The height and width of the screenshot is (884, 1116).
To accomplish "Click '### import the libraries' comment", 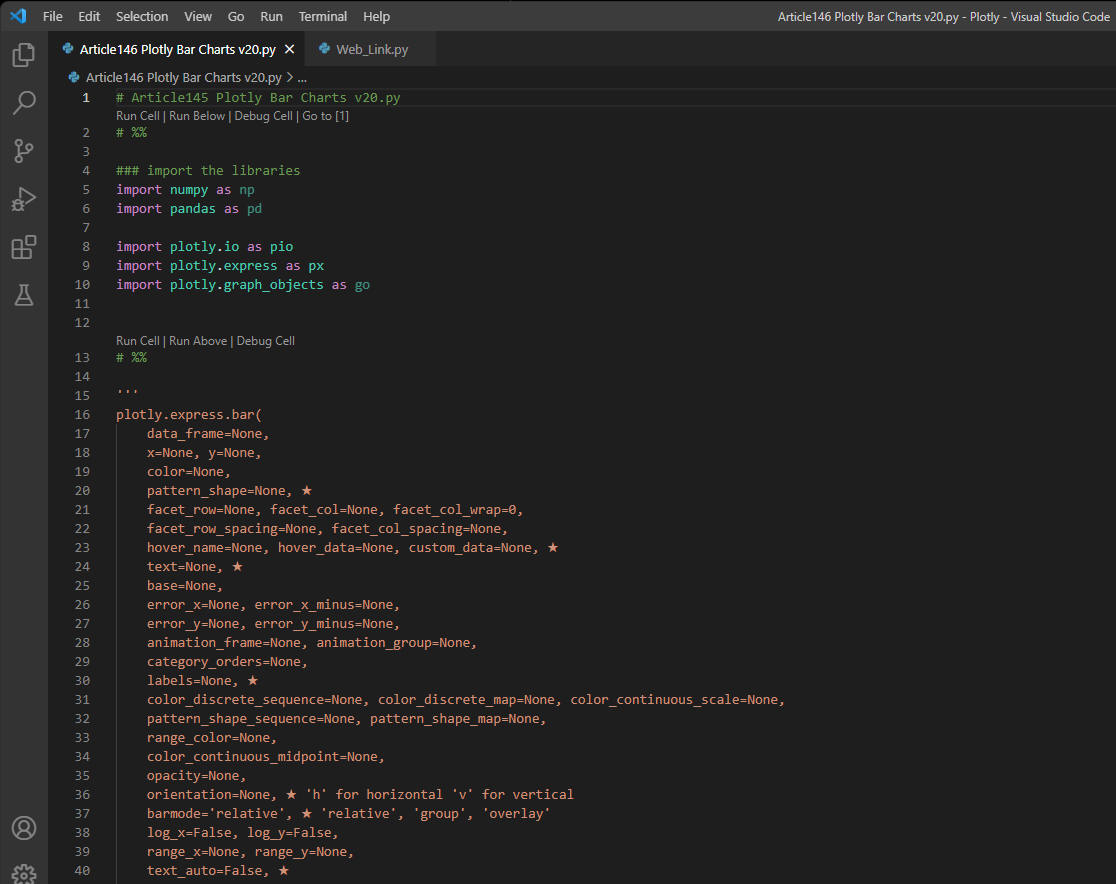I will click(x=208, y=171).
